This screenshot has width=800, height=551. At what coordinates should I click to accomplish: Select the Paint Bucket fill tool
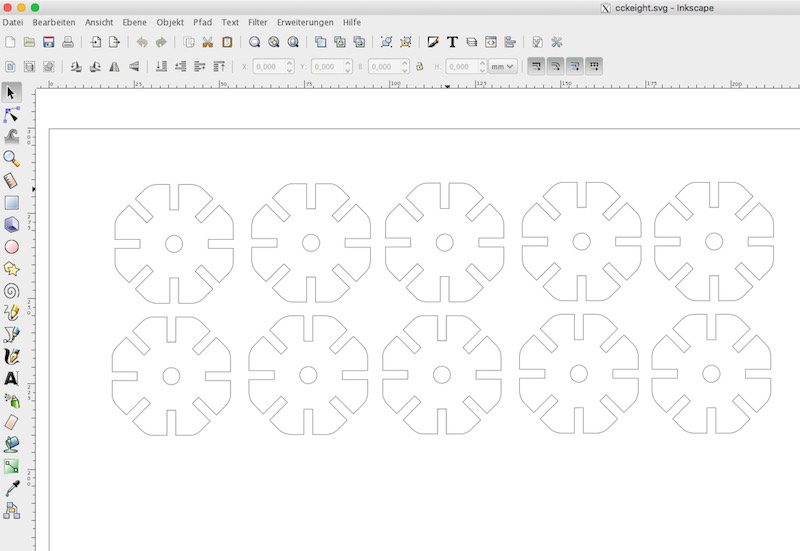pyautogui.click(x=11, y=444)
